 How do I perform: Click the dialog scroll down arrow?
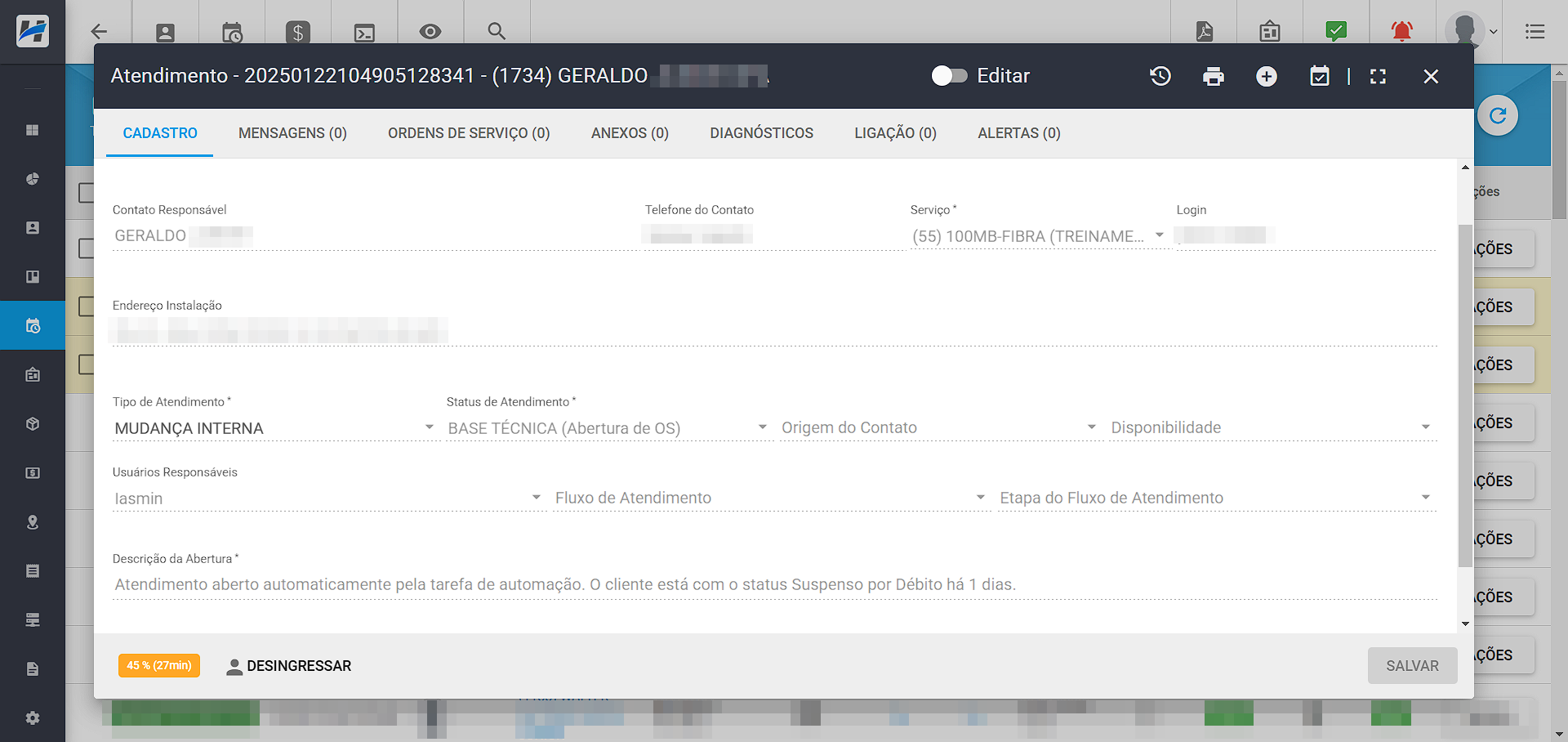(x=1465, y=624)
